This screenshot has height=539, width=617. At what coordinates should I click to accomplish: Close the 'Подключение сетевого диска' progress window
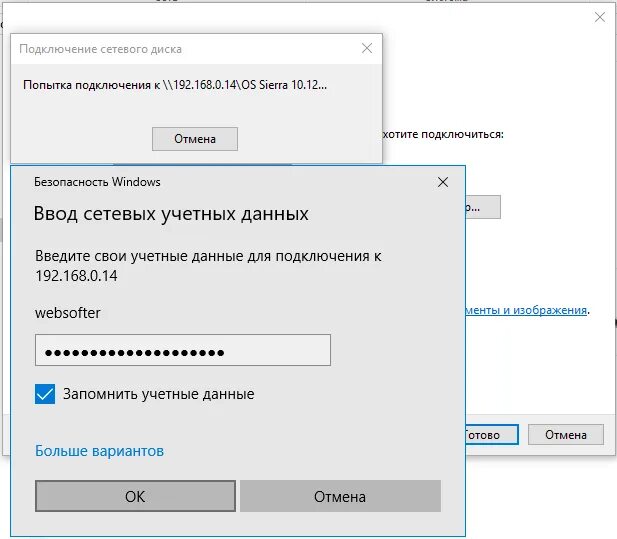pos(367,48)
